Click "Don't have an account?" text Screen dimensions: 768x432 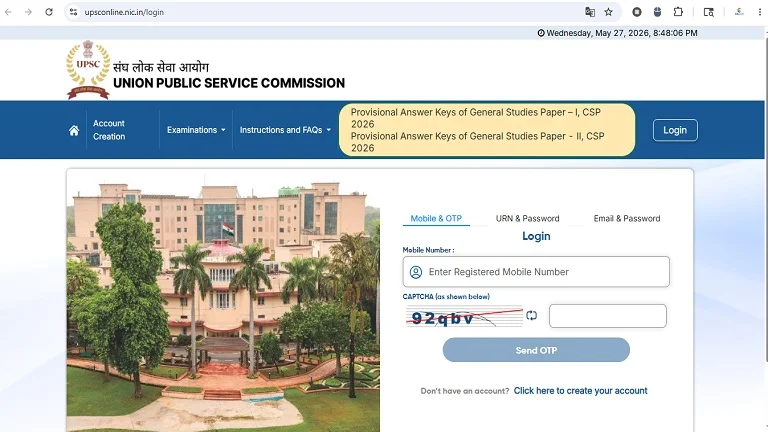click(465, 391)
